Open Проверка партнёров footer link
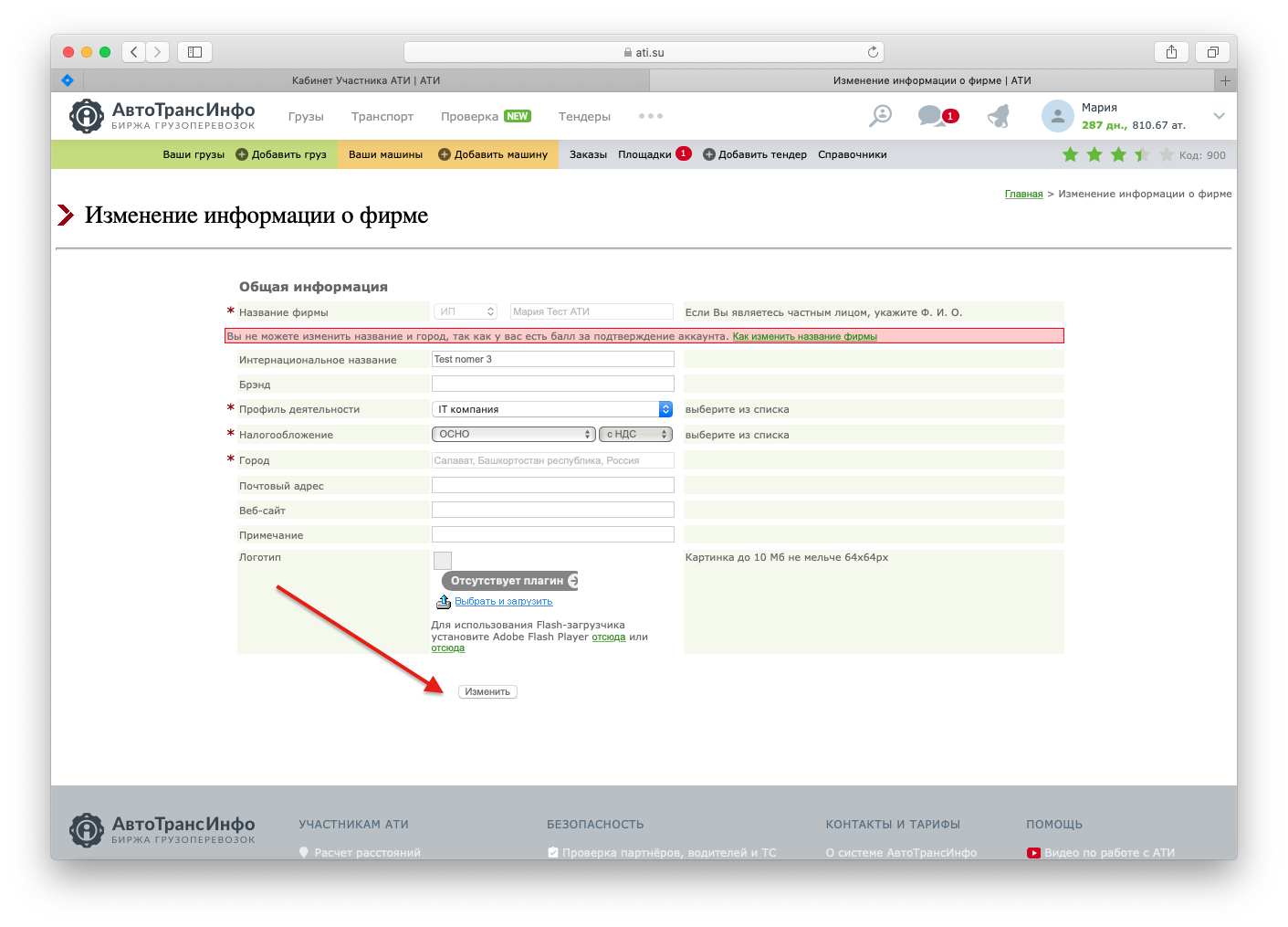Image resolution: width=1288 pixels, height=927 pixels. [x=662, y=853]
